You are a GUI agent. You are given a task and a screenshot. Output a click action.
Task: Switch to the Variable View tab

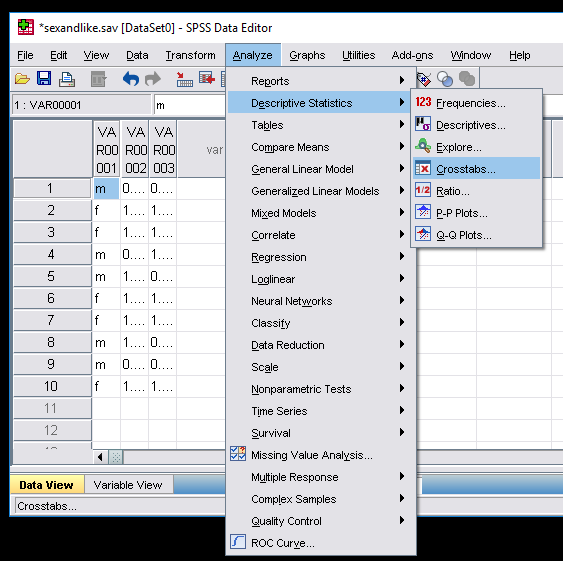click(x=128, y=485)
